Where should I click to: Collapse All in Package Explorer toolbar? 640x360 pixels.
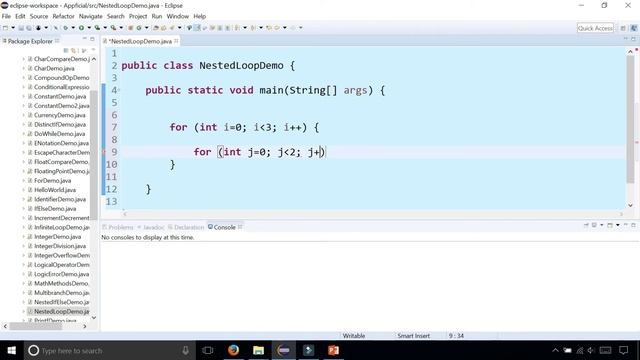[66, 50]
